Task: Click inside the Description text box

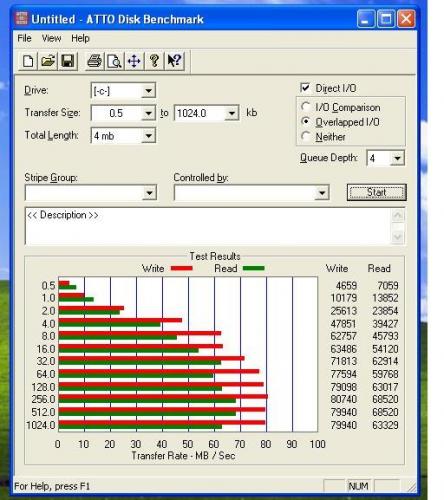Action: click(208, 226)
